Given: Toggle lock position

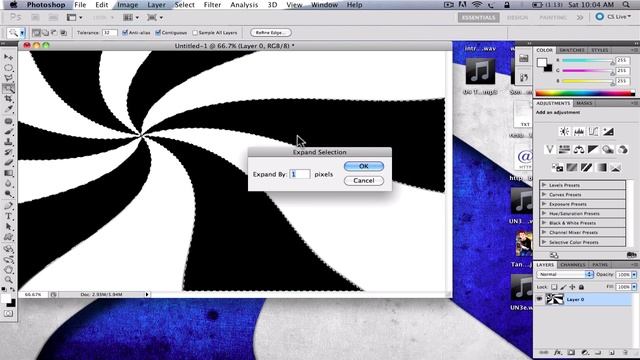Looking at the screenshot, I should point(572,287).
